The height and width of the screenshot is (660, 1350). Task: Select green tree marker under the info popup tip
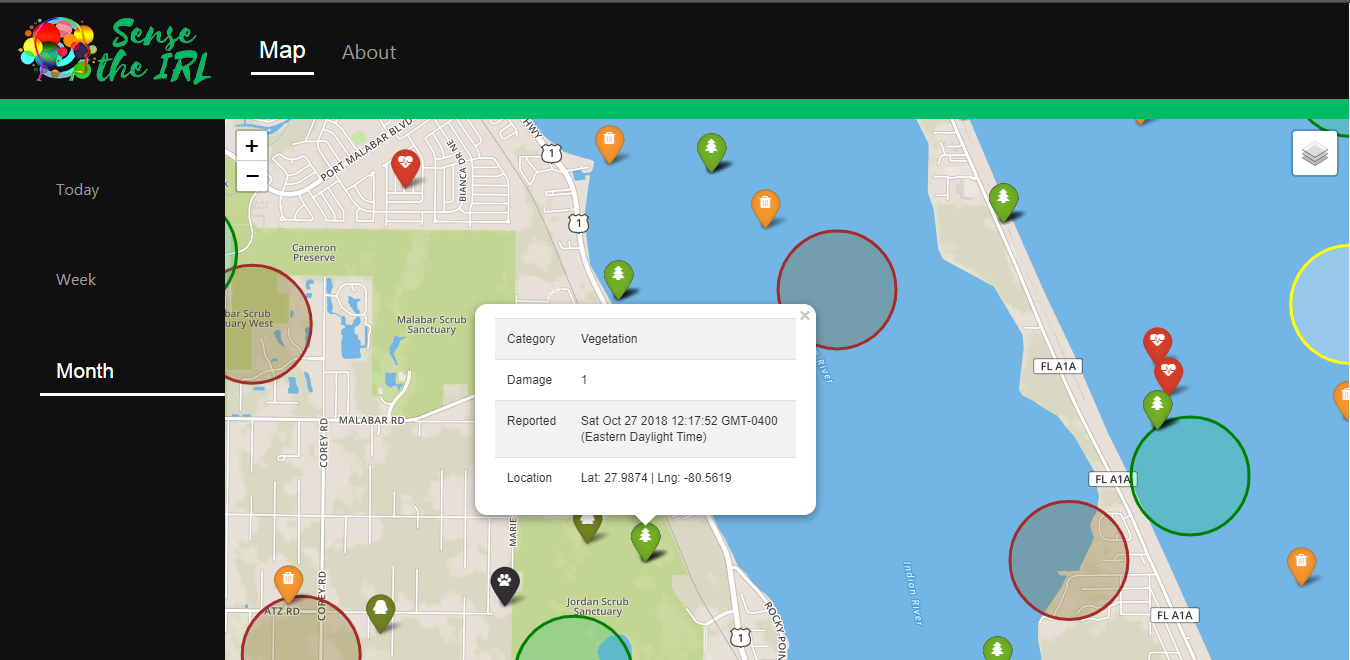click(x=646, y=541)
